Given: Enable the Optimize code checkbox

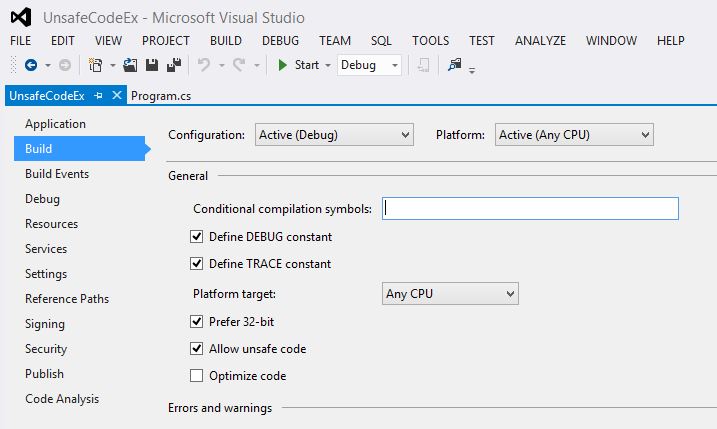Looking at the screenshot, I should click(x=197, y=376).
